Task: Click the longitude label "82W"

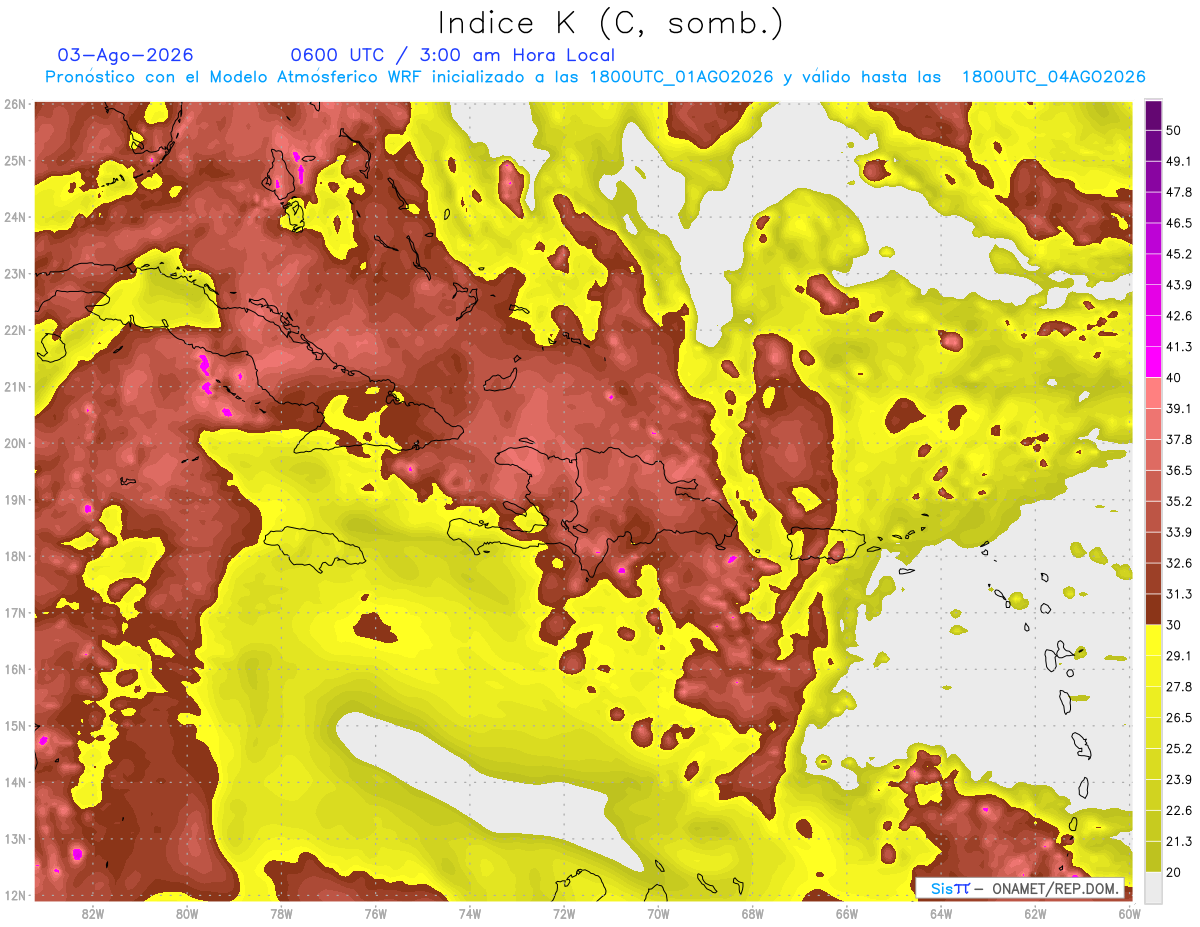Action: 92,913
